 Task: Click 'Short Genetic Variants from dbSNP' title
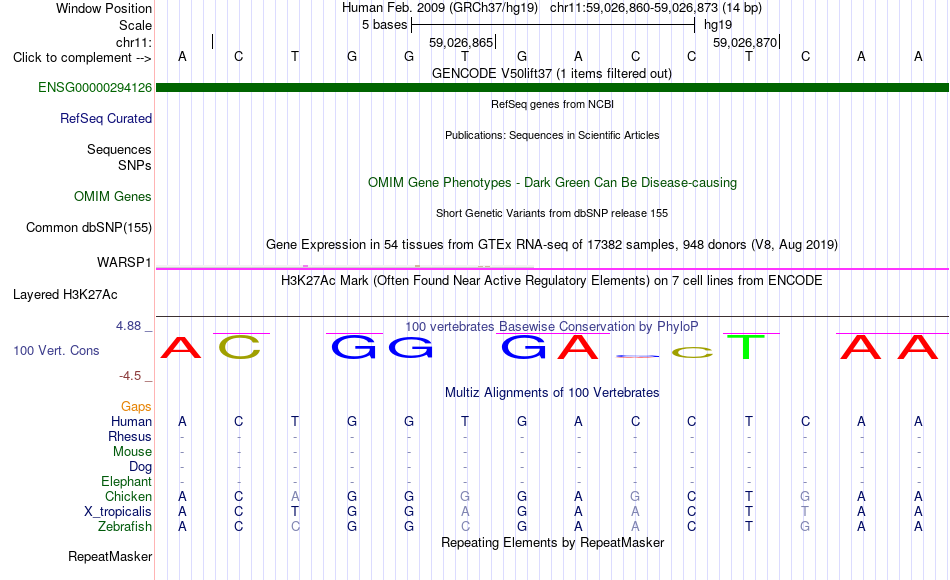tap(552, 213)
